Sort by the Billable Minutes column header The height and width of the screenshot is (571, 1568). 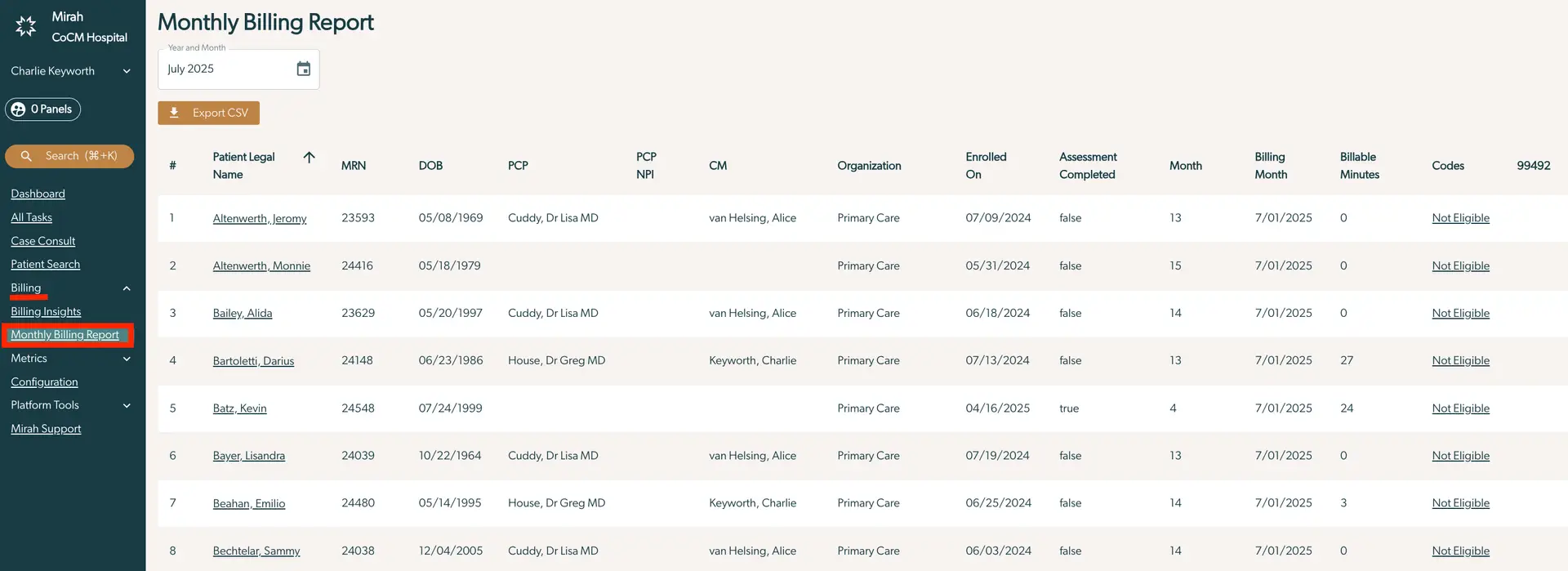1359,165
